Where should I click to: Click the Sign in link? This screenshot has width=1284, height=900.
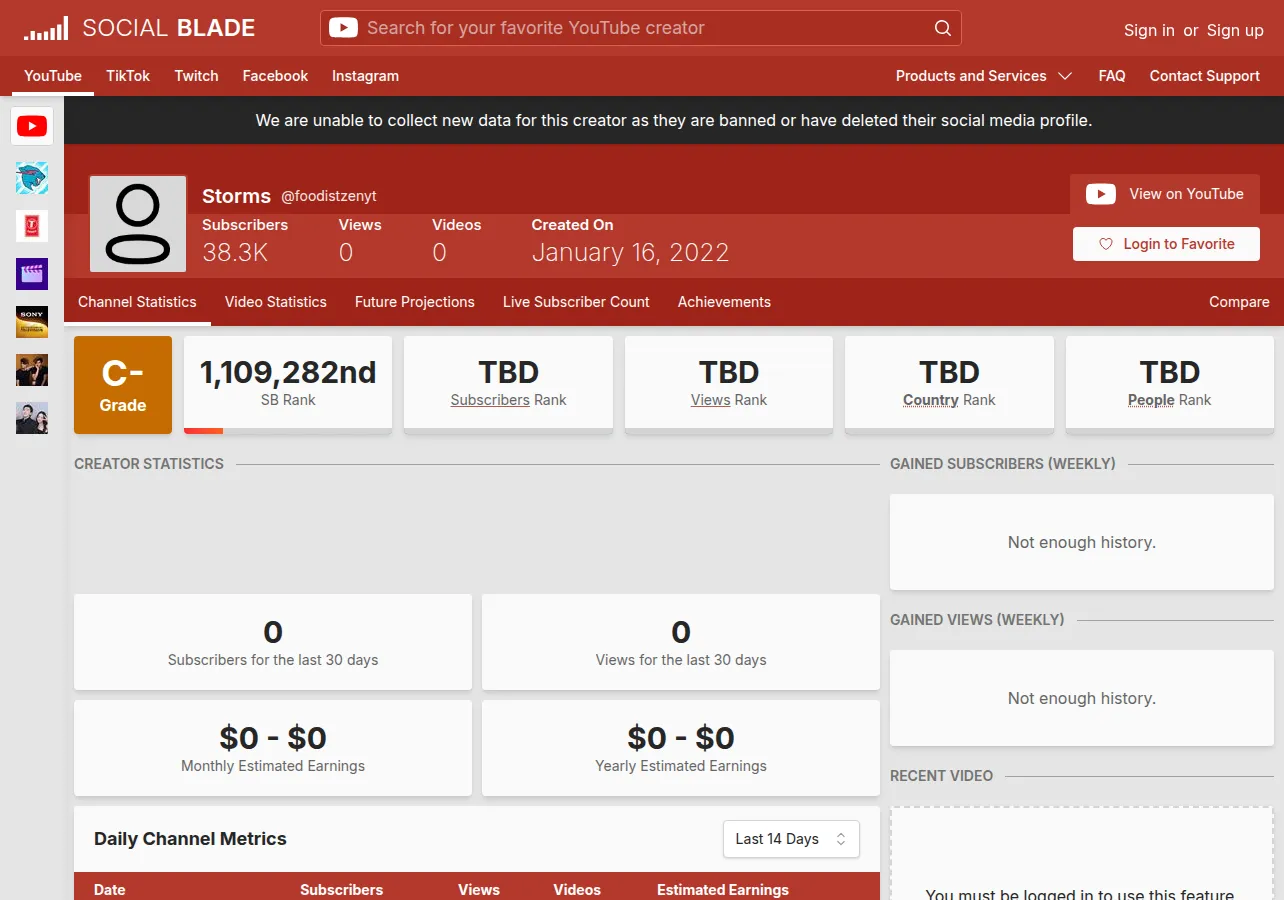[1149, 30]
